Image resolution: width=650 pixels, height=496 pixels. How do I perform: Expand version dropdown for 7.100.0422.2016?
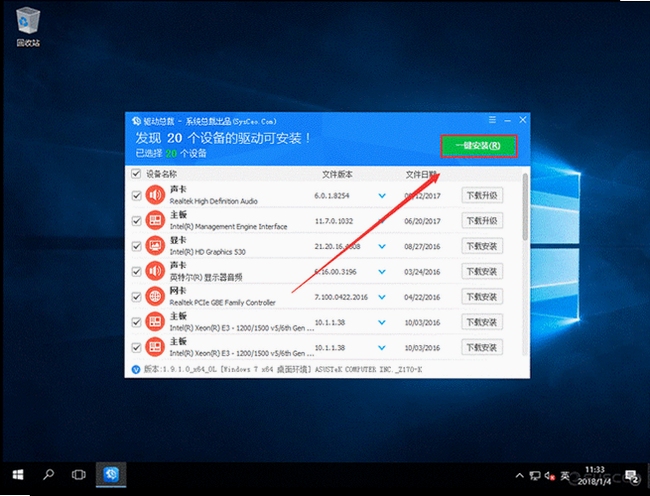tap(382, 297)
